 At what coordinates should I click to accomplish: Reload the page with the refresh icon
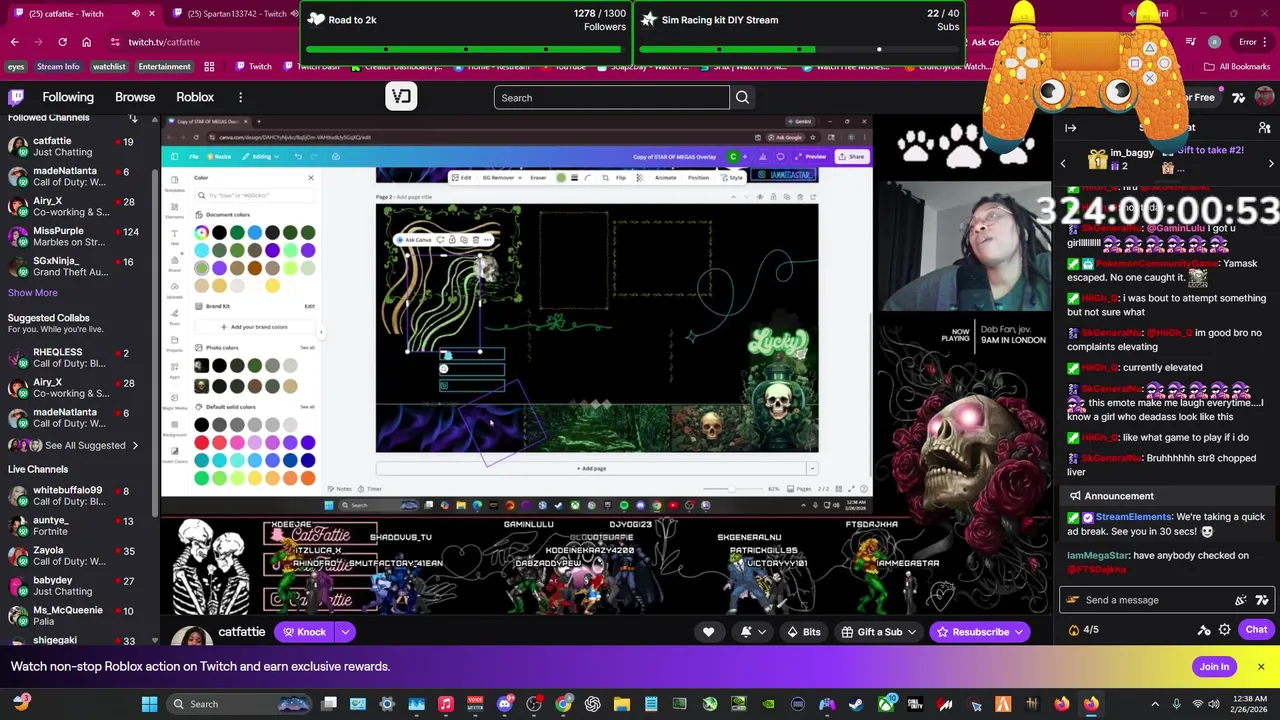click(62, 42)
